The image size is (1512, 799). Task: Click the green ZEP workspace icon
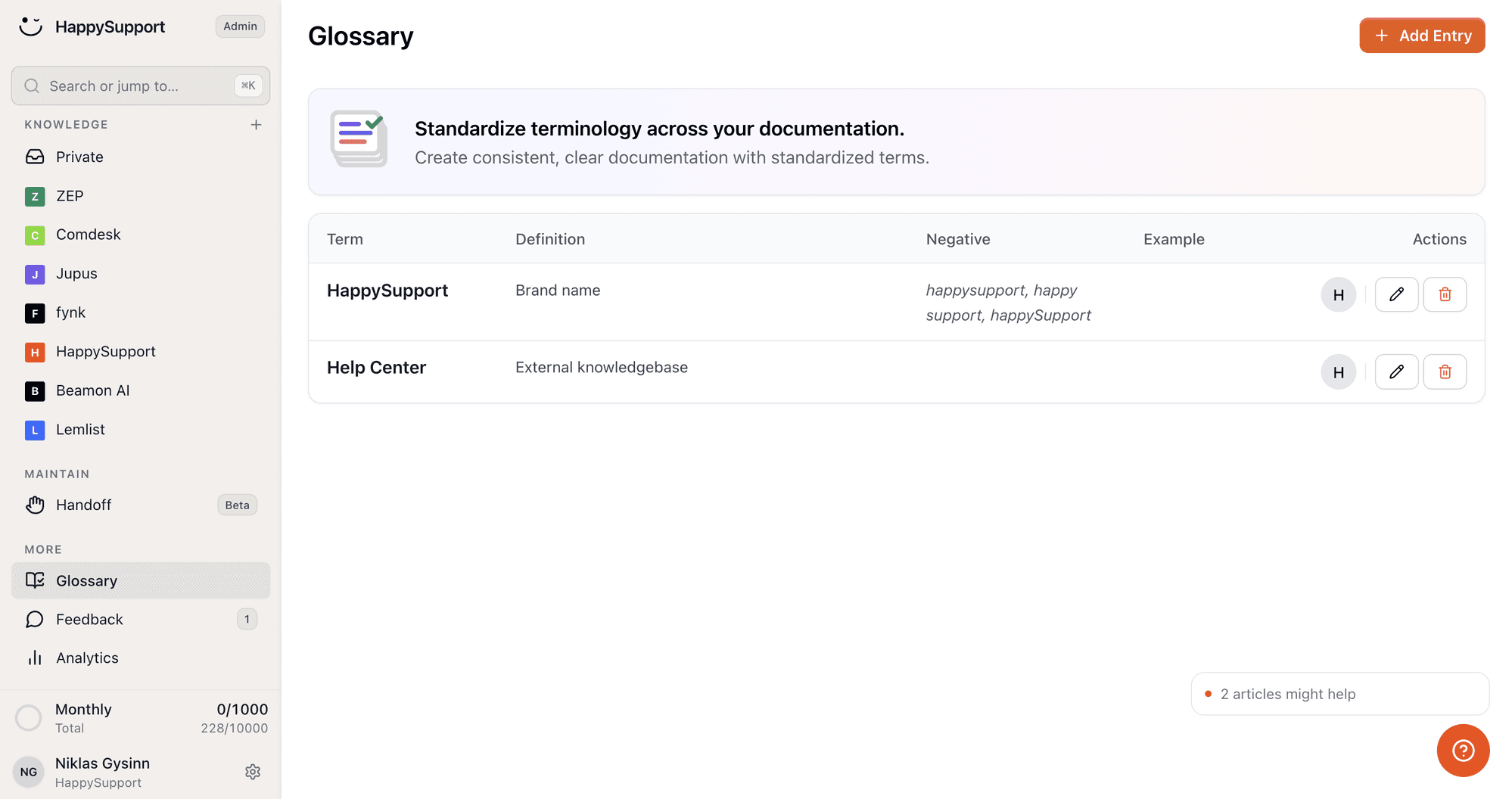pyautogui.click(x=35, y=196)
